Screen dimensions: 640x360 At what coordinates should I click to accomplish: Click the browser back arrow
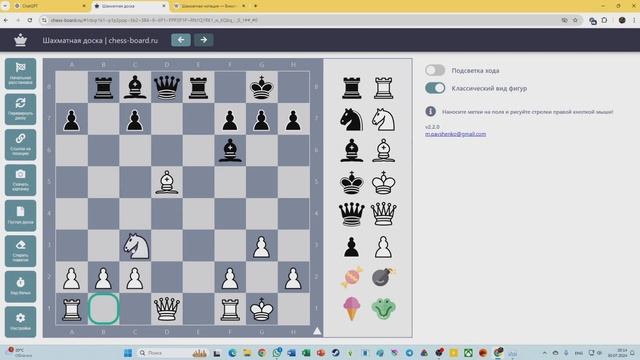tap(6, 20)
